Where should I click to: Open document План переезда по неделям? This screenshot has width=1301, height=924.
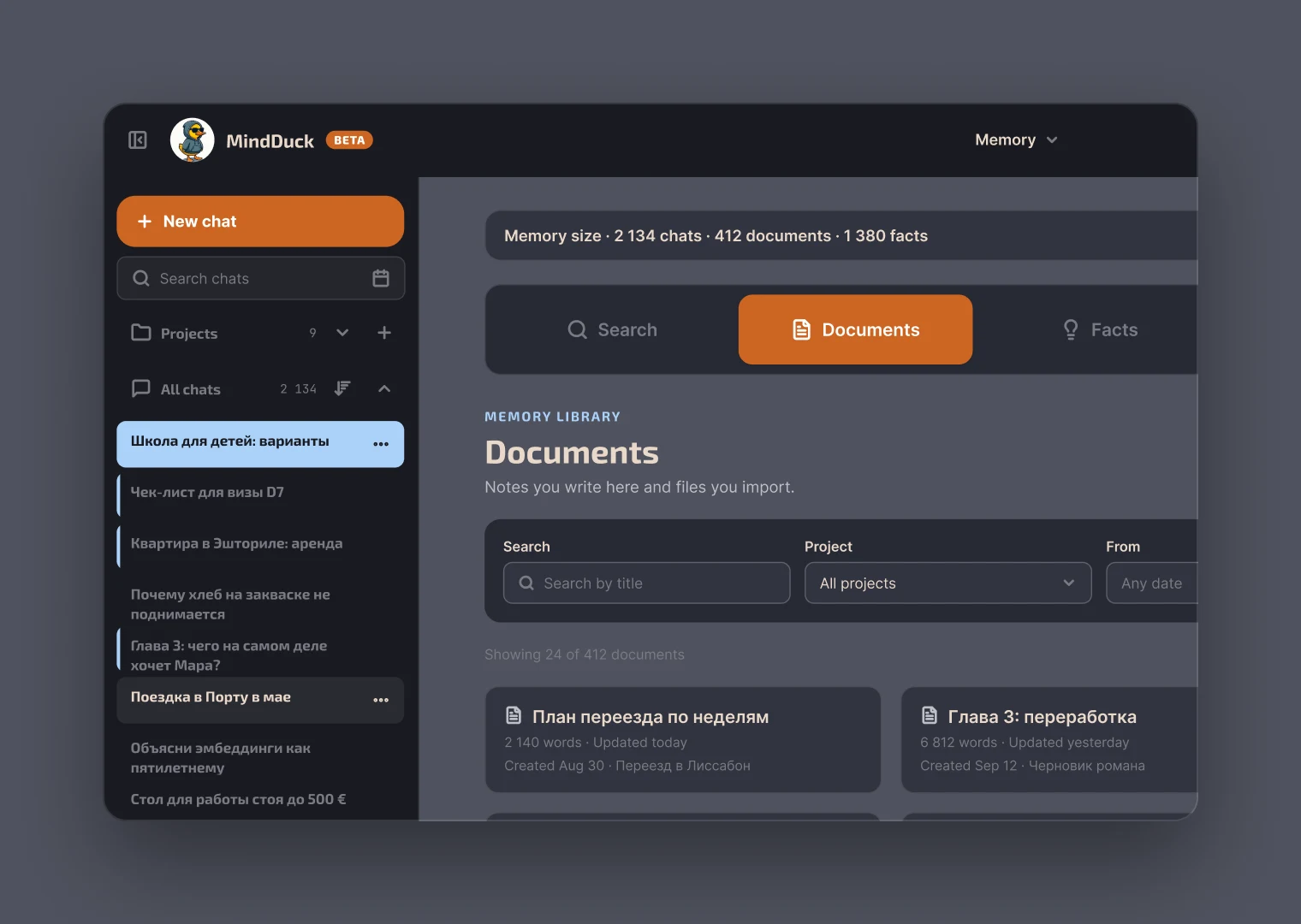(683, 740)
